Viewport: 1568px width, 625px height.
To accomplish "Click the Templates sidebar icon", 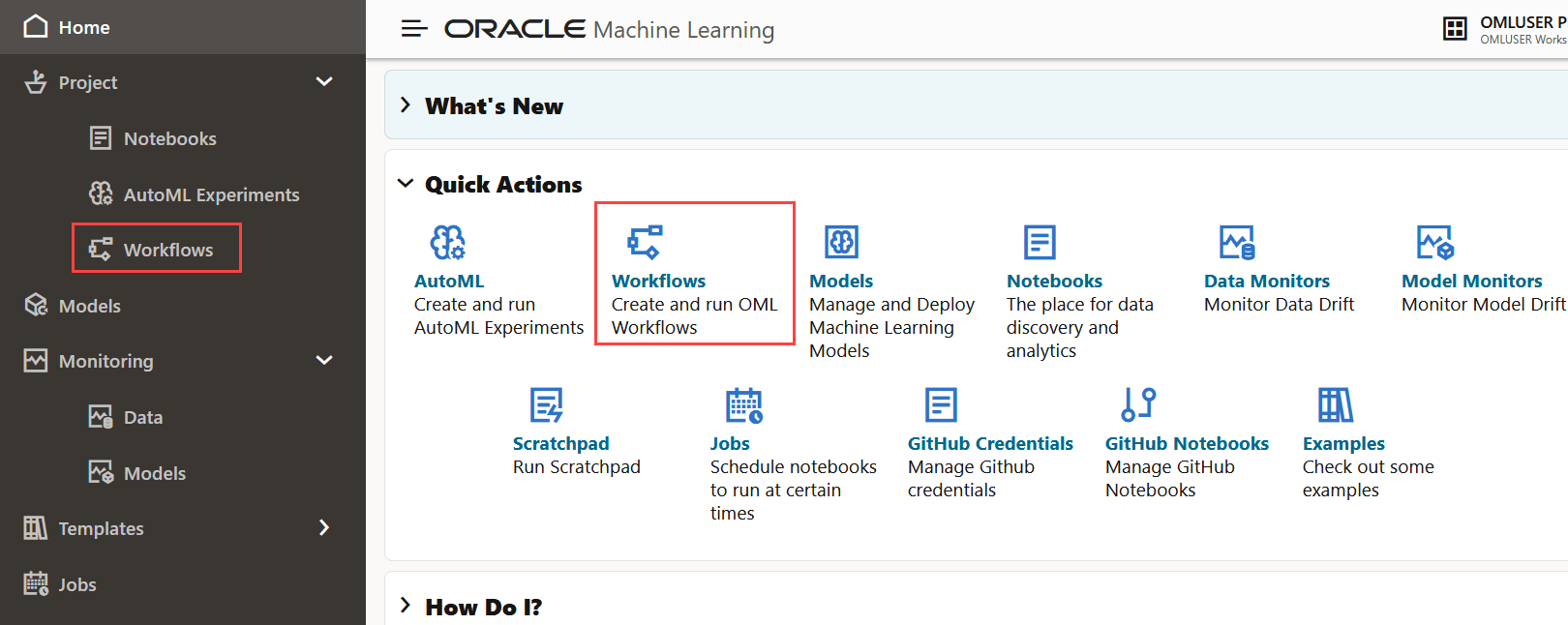I will click(x=36, y=527).
